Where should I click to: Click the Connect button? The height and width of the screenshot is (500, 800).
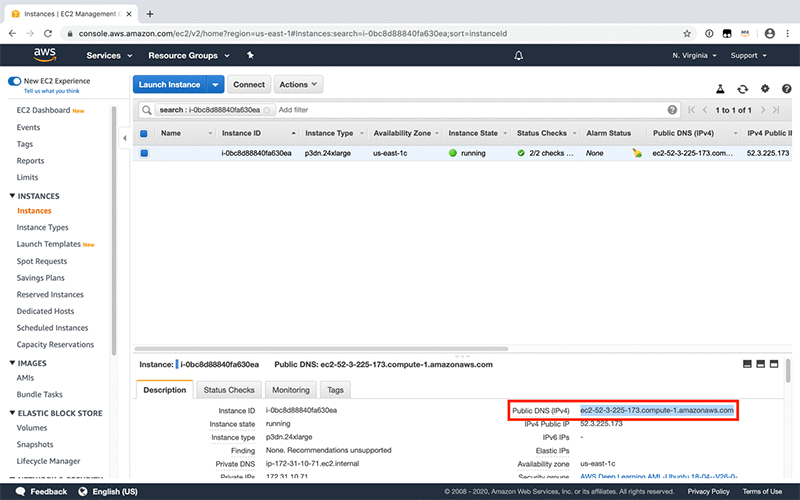249,85
